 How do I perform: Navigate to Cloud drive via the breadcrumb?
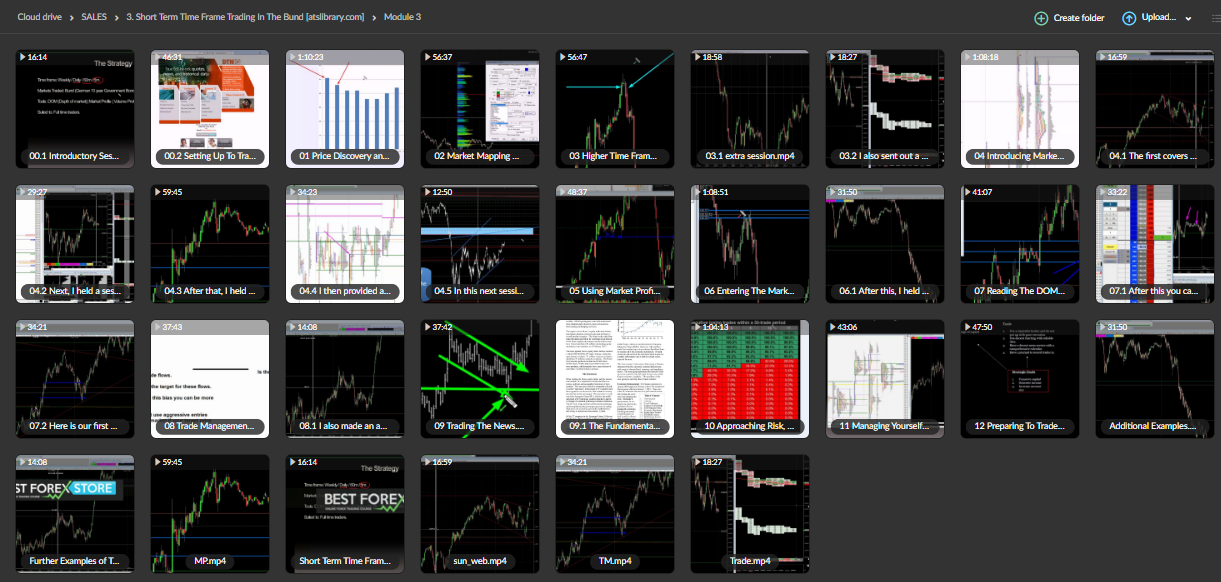pos(39,16)
